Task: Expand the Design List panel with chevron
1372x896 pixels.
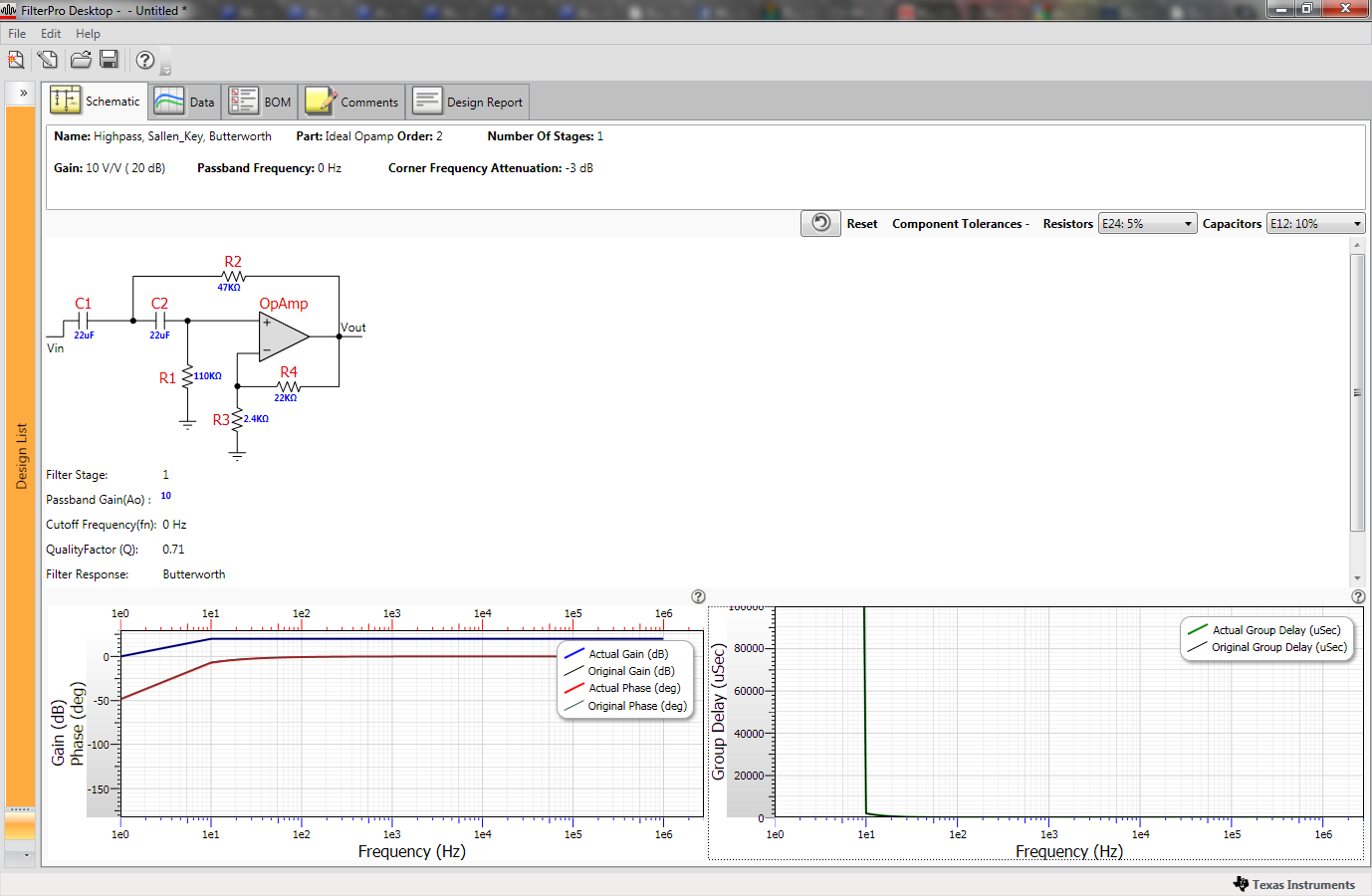Action: click(x=23, y=93)
